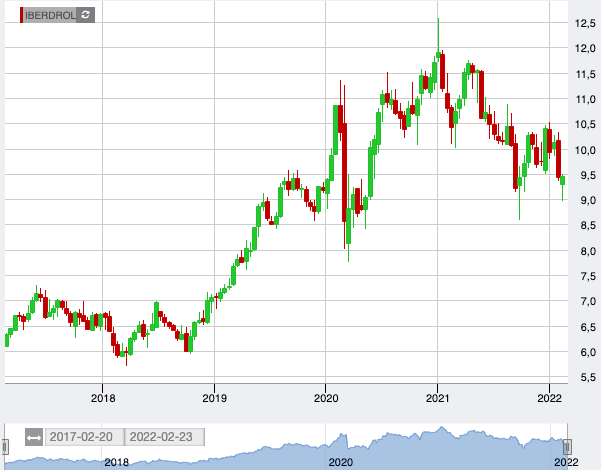Grab the right navigator range handle
604x472 pixels.
pyautogui.click(x=567, y=447)
